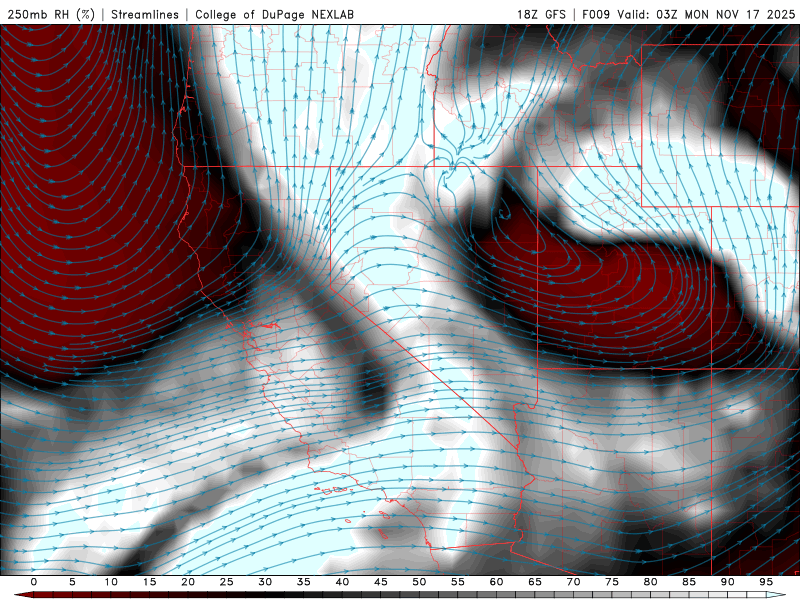Click the '18Z GFS' model run label
This screenshot has width=800, height=600.
(x=541, y=14)
